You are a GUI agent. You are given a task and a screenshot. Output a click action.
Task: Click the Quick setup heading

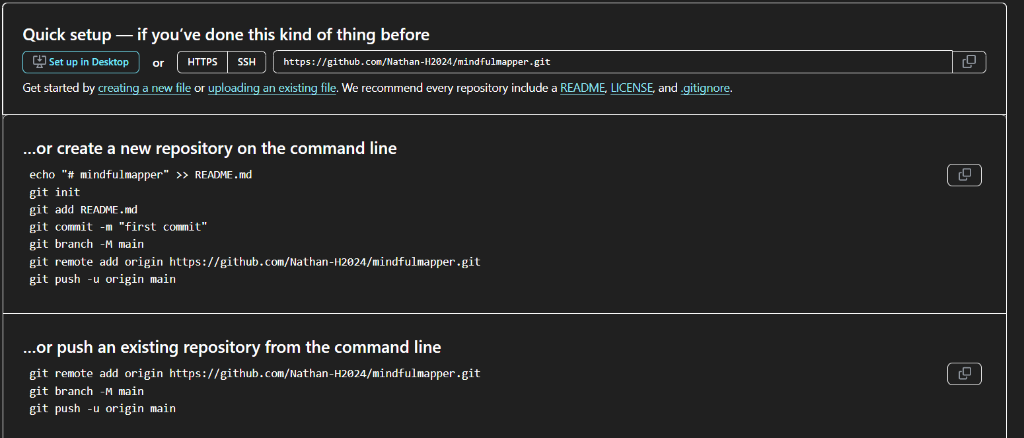pyautogui.click(x=226, y=35)
